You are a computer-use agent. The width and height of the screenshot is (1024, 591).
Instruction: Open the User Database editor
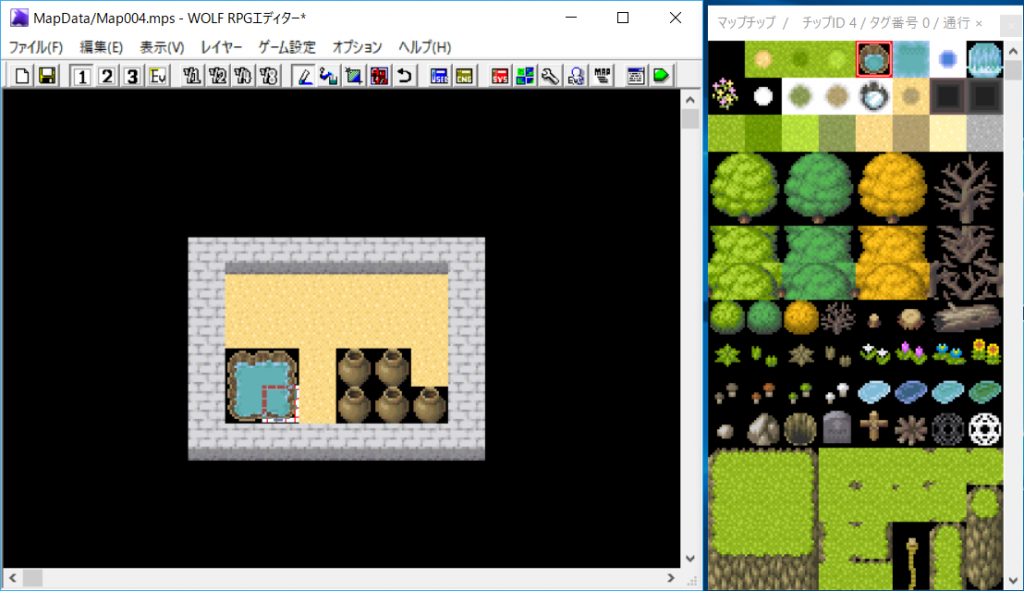point(440,75)
